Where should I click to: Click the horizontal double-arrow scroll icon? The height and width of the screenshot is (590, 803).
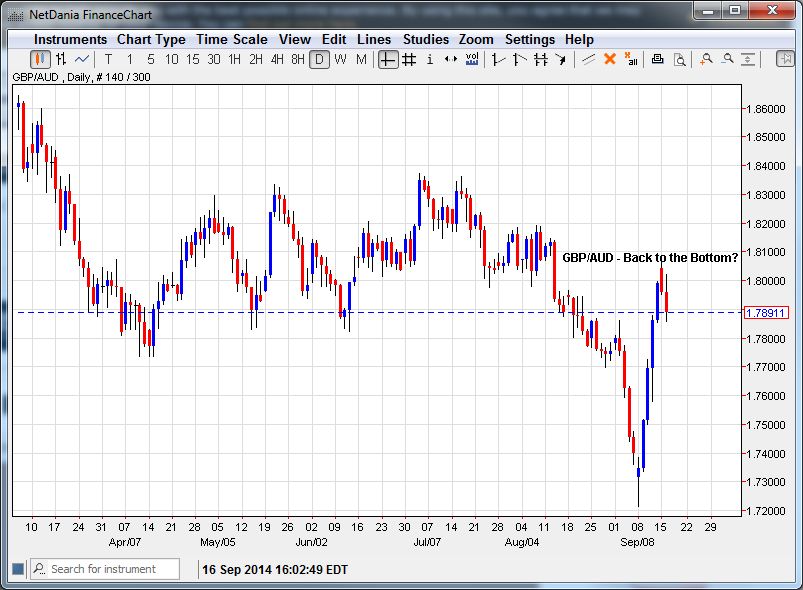click(x=451, y=60)
